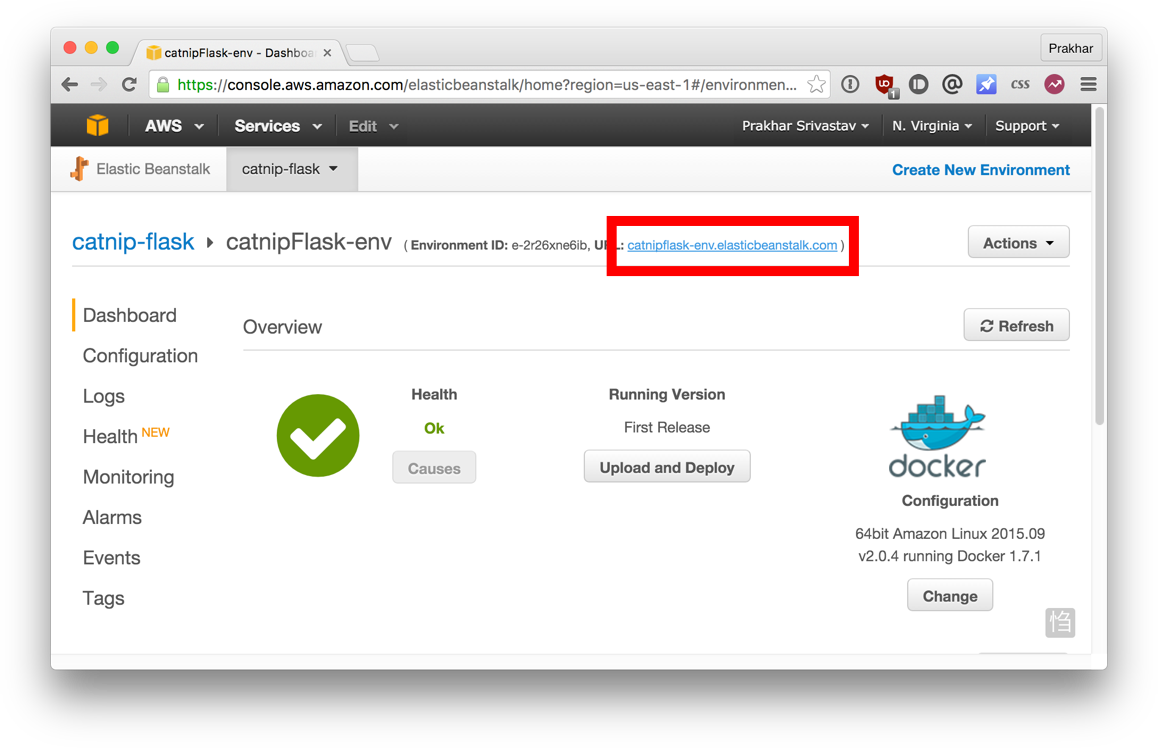
Task: Click the circled ID extension icon
Action: coord(918,84)
